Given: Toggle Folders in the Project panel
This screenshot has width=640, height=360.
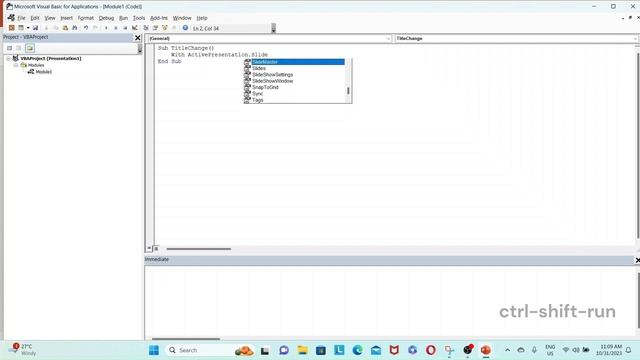Looking at the screenshot, I should point(30,48).
